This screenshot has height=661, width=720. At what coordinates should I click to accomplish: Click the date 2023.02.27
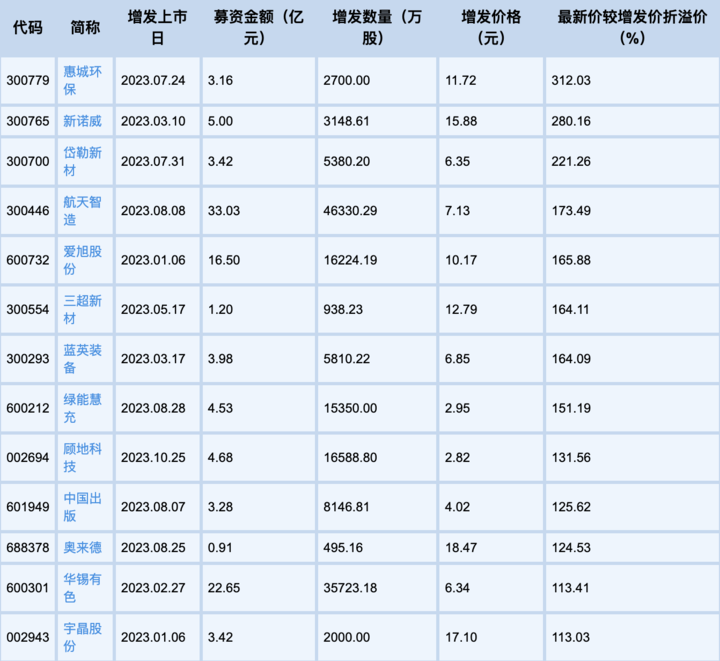153,588
